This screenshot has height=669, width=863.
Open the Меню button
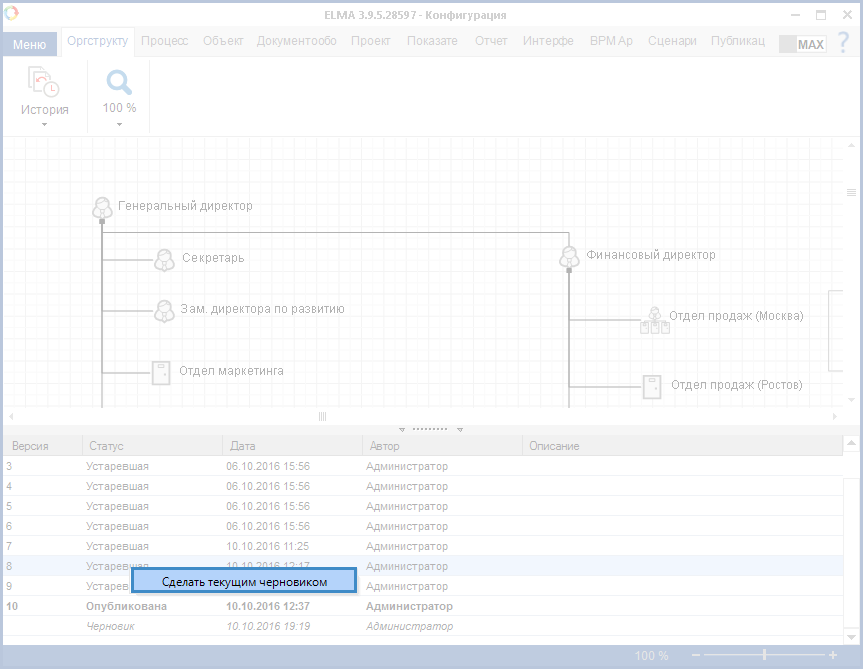[29, 44]
